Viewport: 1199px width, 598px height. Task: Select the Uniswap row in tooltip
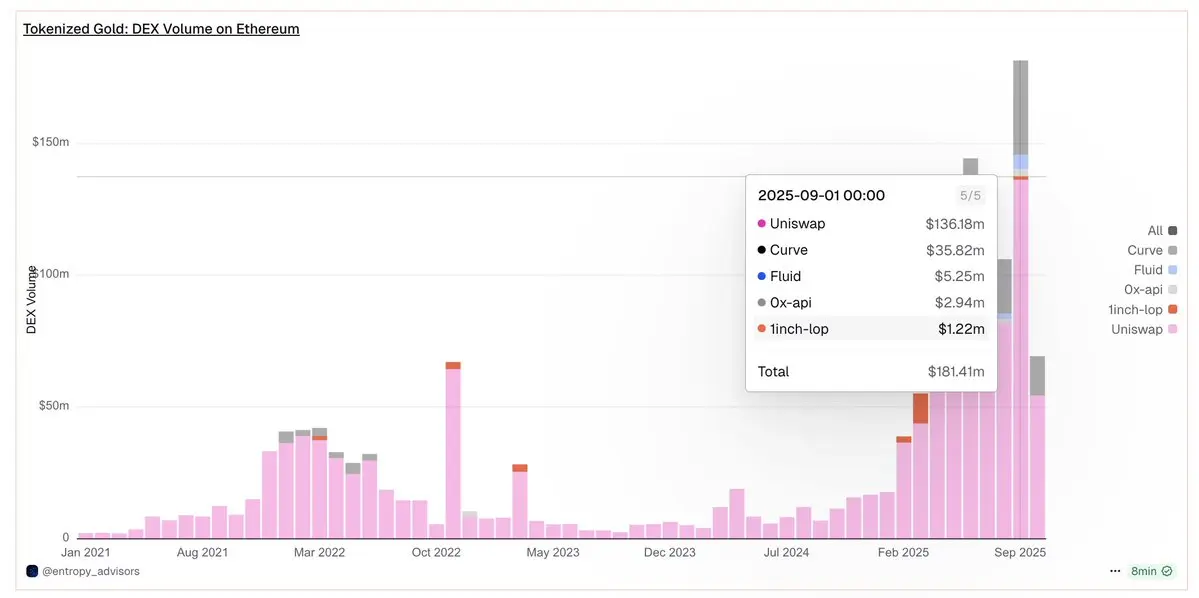click(871, 224)
